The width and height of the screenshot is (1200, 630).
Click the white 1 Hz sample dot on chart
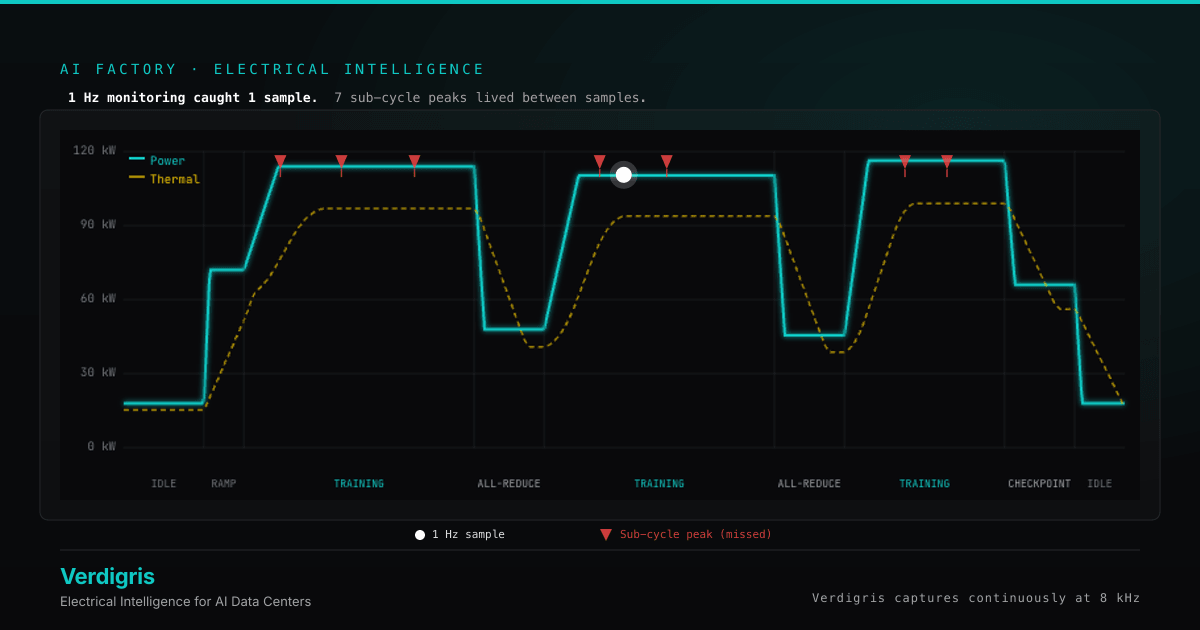[624, 175]
